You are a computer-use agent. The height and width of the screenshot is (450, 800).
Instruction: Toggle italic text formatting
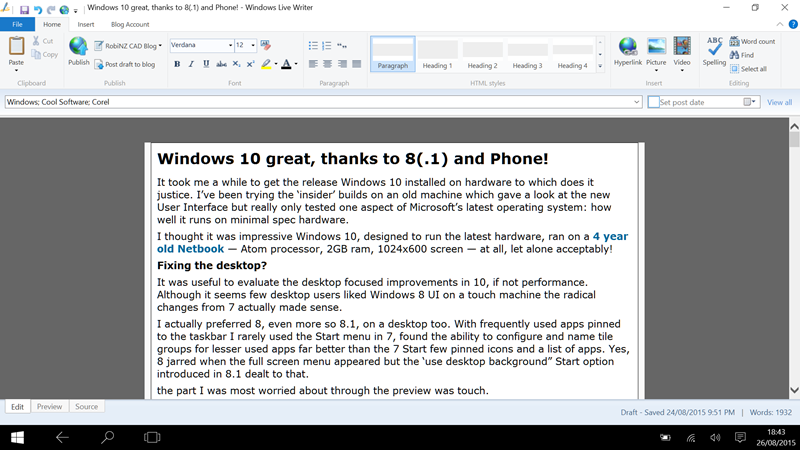(191, 64)
